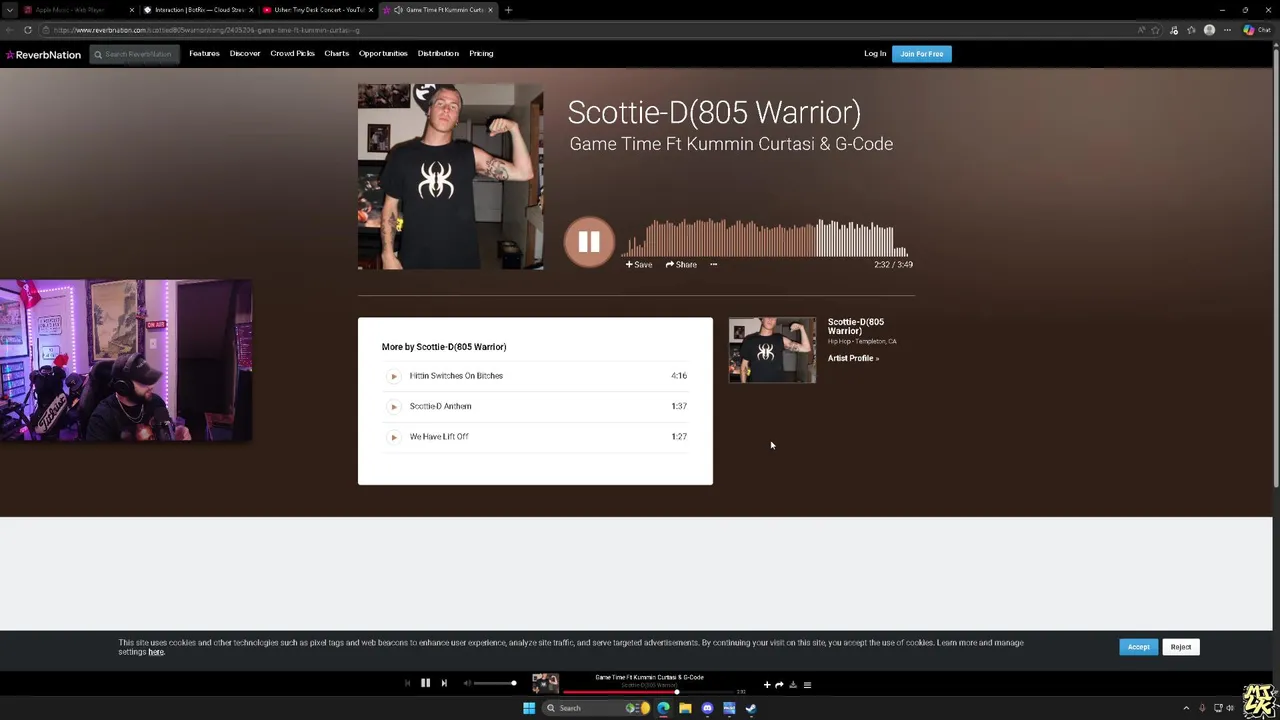Play Hittin Switches On Bitches
The image size is (1280, 720).
(x=393, y=376)
